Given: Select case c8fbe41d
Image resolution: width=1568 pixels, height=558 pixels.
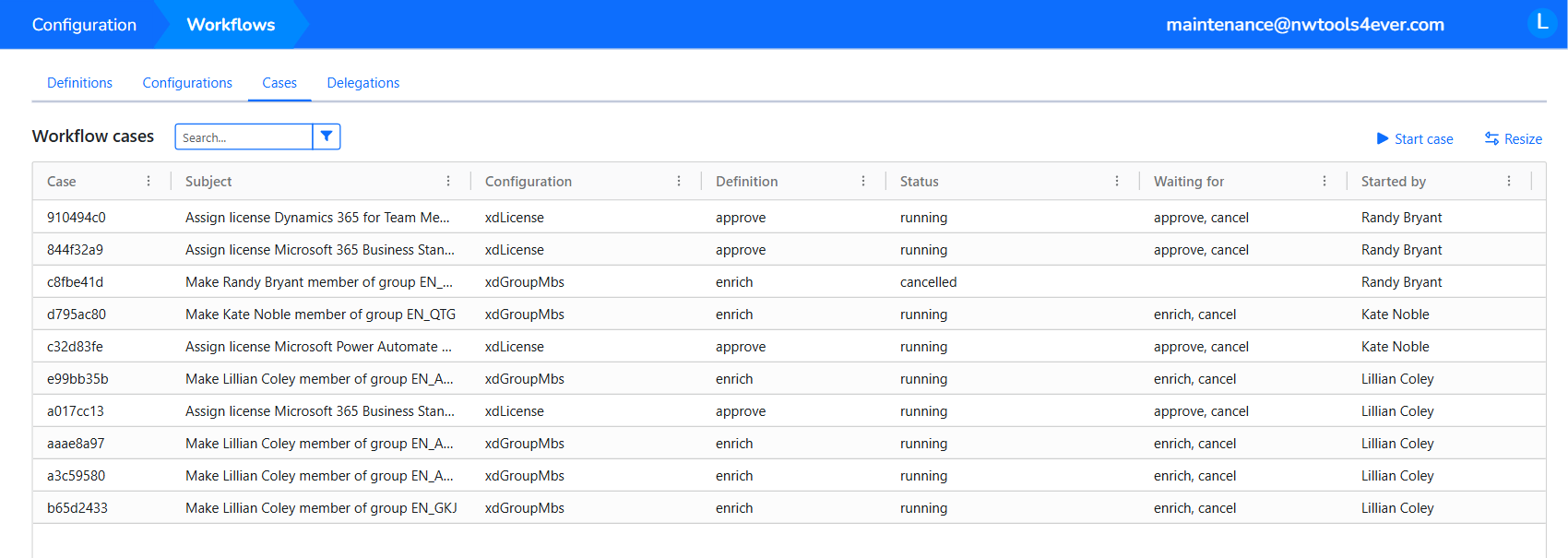Looking at the screenshot, I should pyautogui.click(x=75, y=282).
